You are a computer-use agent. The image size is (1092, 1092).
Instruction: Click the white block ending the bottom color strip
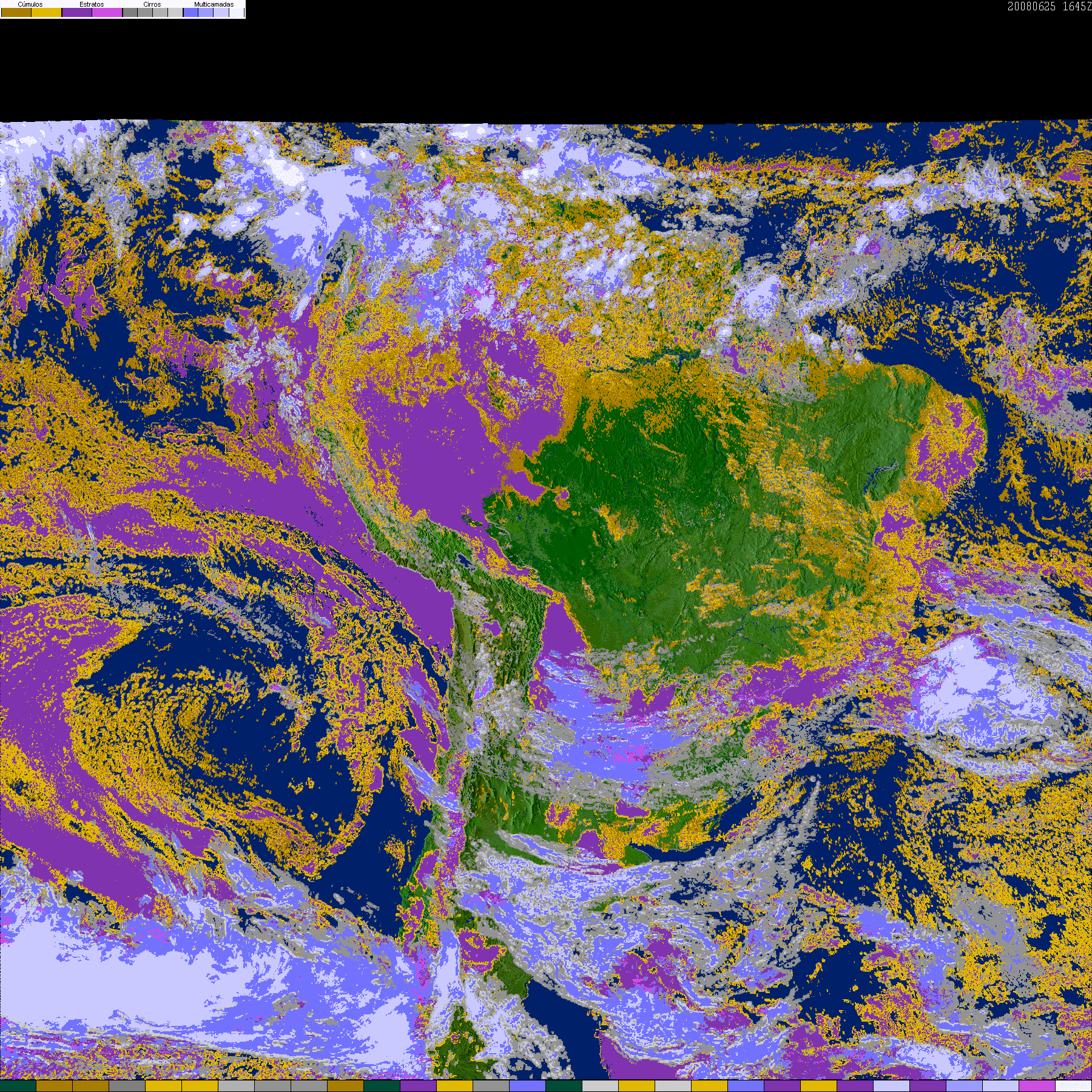click(1073, 1086)
